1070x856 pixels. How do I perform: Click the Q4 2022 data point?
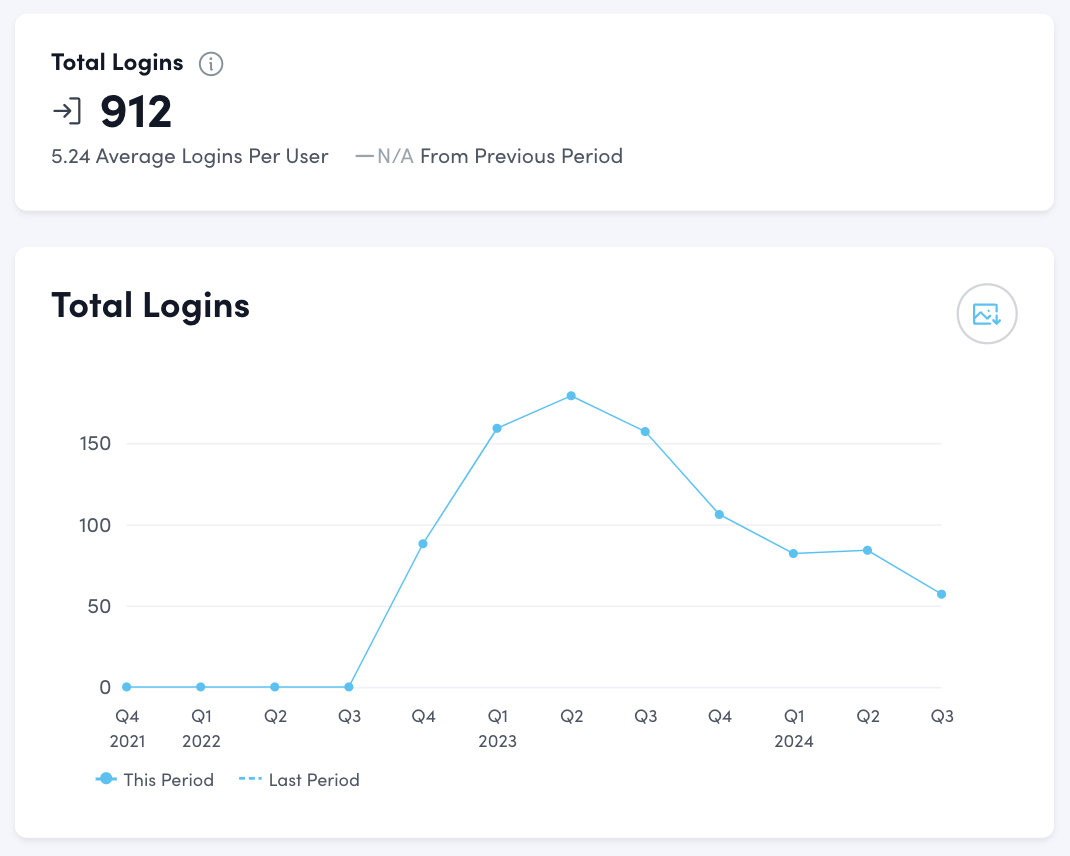(x=423, y=544)
